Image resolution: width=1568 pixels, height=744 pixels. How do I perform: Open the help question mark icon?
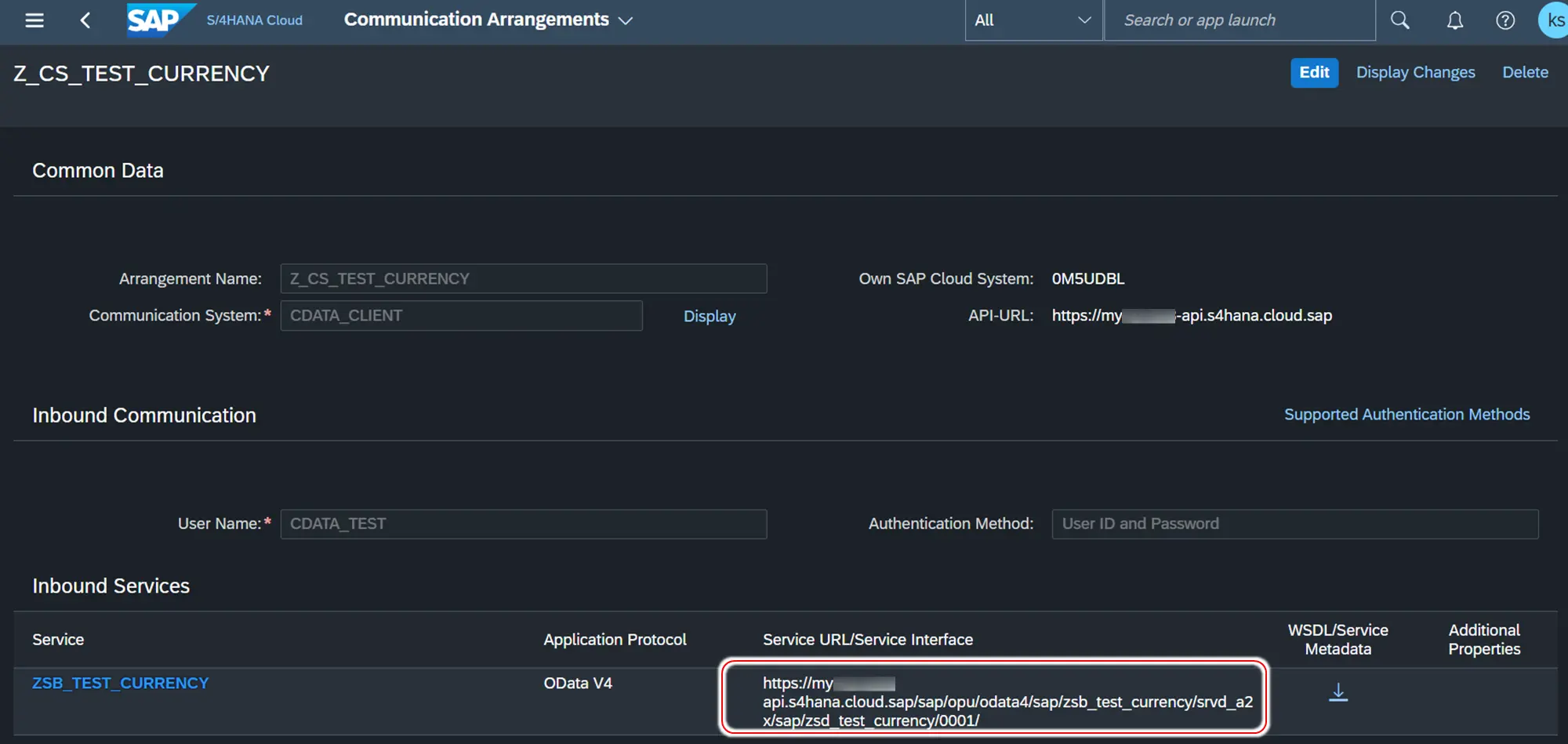coord(1505,20)
